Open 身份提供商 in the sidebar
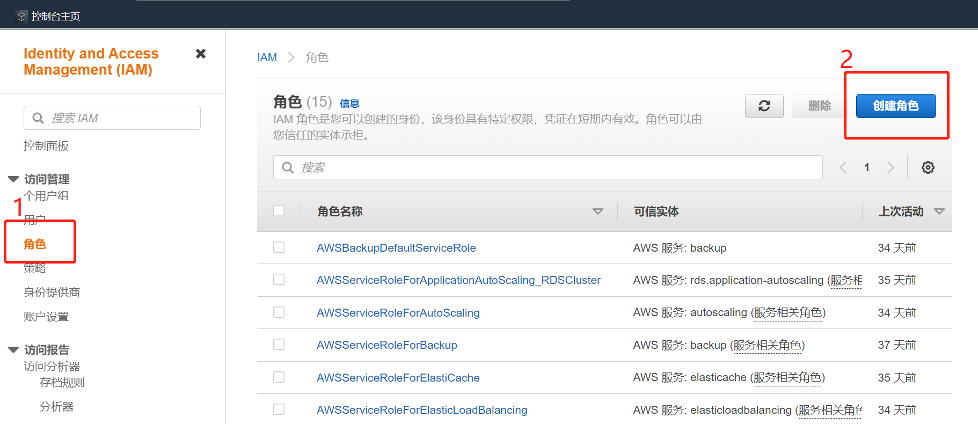 (x=52, y=292)
